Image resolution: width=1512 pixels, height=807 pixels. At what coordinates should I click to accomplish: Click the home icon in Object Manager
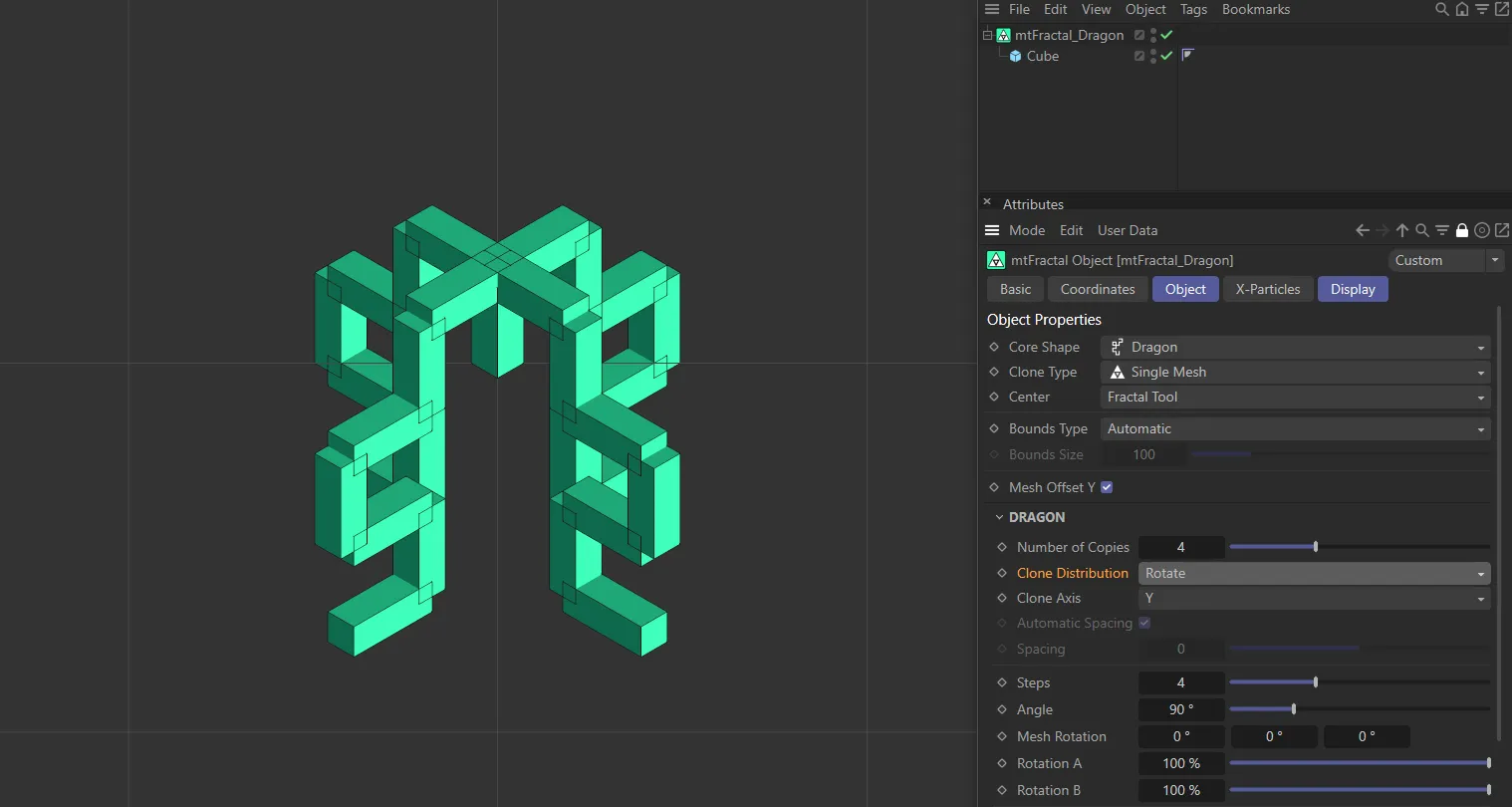click(1461, 9)
